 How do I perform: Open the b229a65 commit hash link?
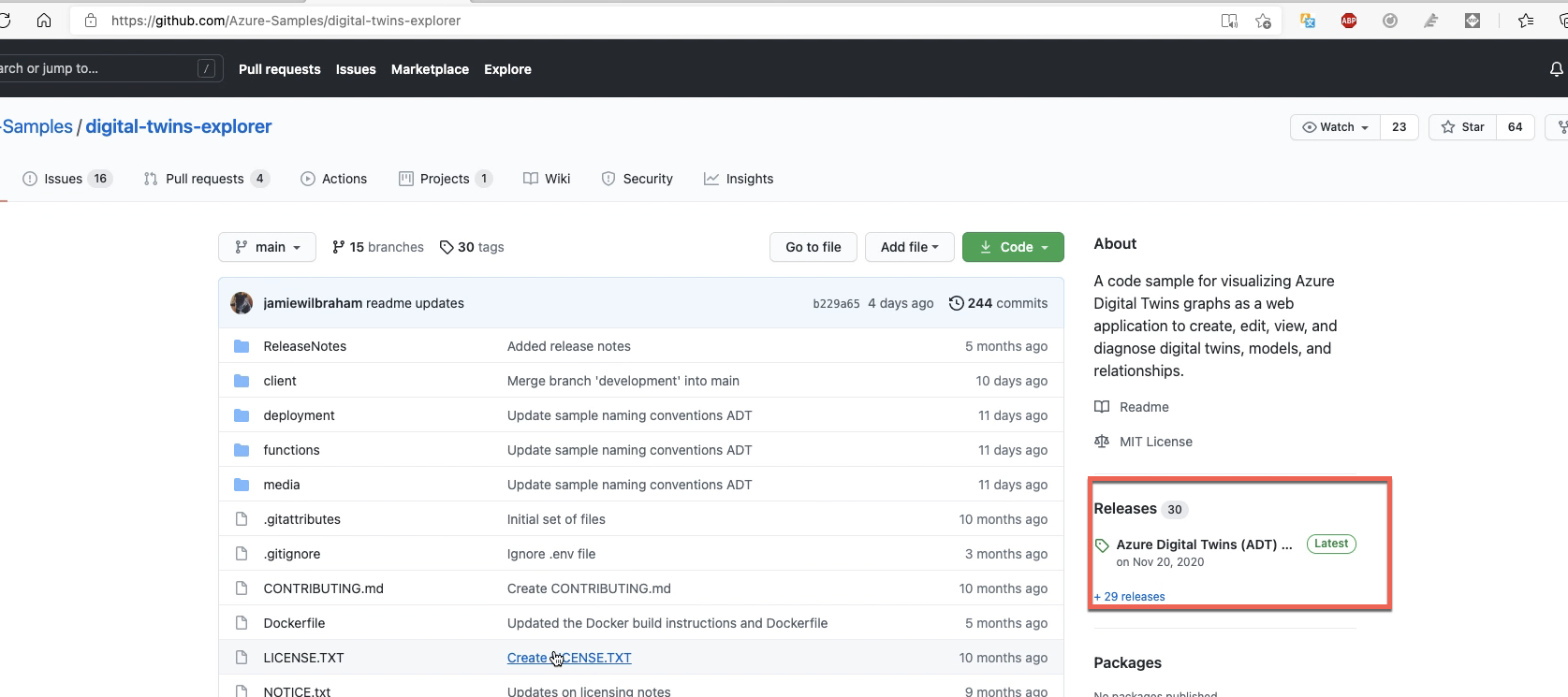pyautogui.click(x=836, y=304)
